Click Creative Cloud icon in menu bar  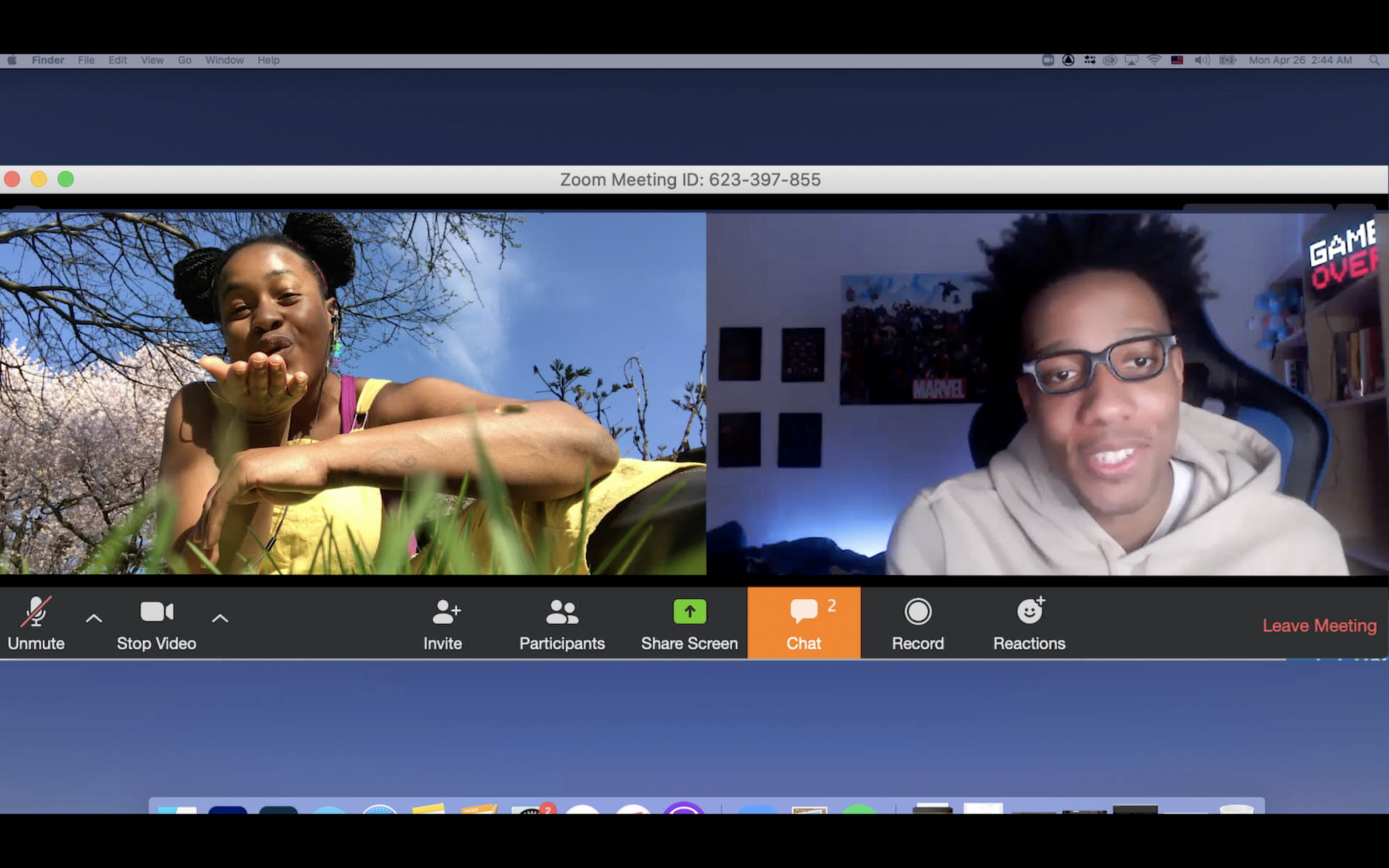click(x=1110, y=61)
